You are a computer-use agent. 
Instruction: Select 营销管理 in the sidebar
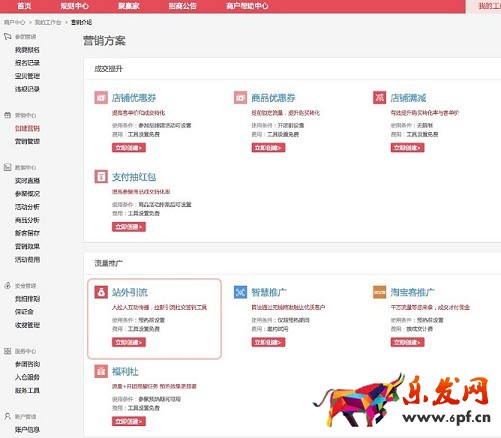pyautogui.click(x=27, y=141)
